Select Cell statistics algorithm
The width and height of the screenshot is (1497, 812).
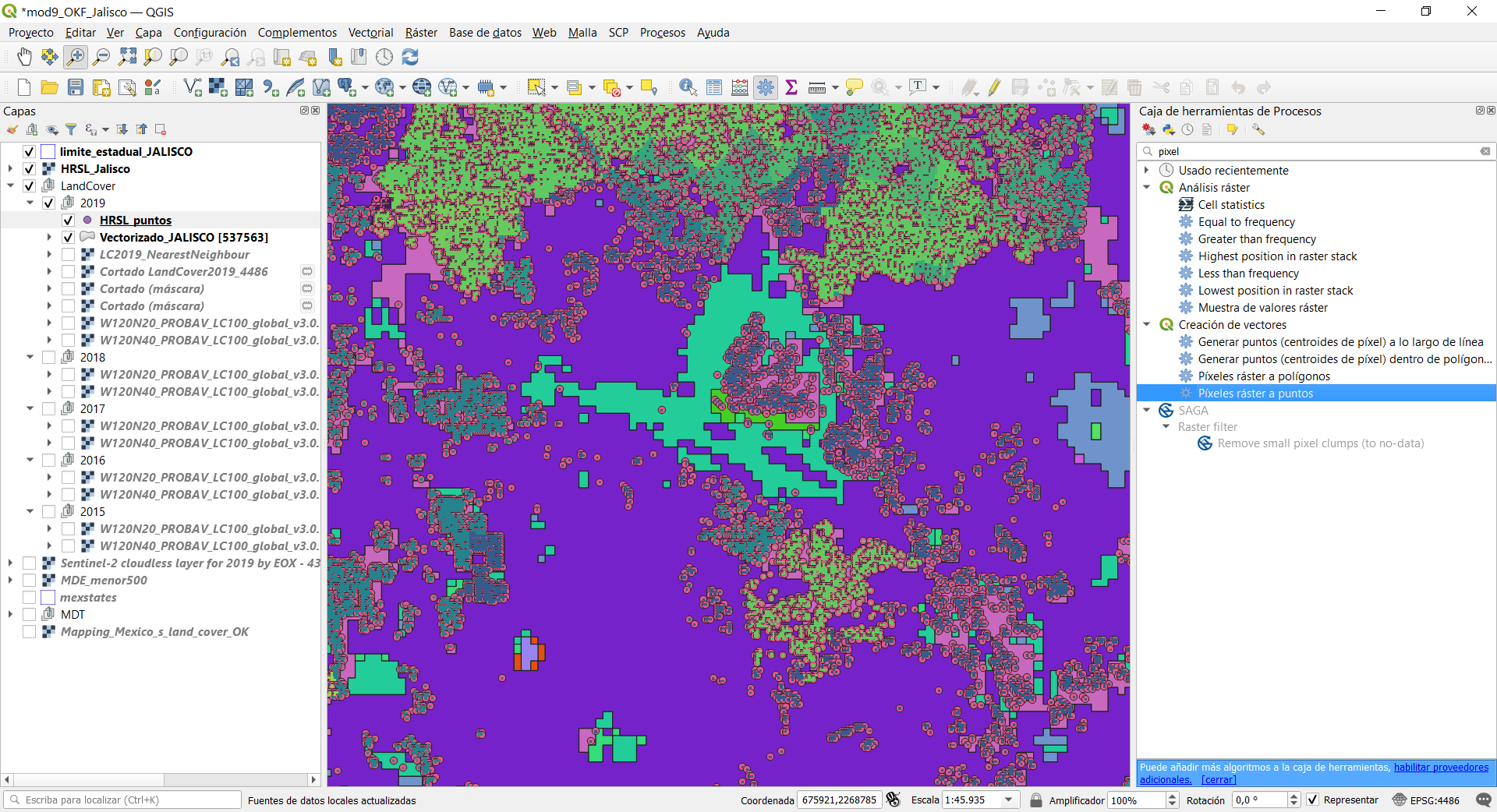pyautogui.click(x=1231, y=204)
